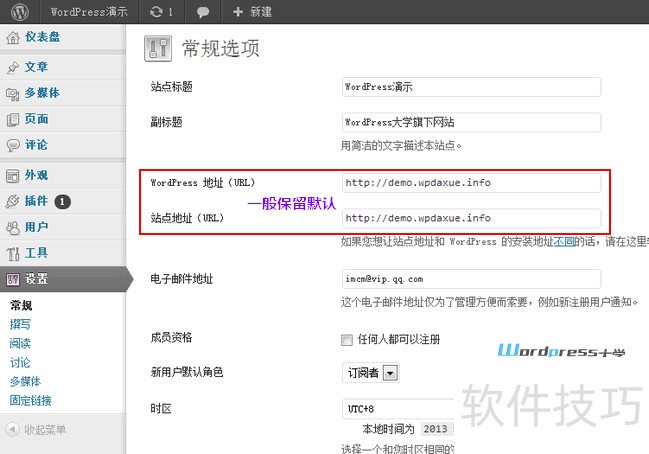Focus 副标题 input field
The height and width of the screenshot is (454, 649).
click(471, 122)
